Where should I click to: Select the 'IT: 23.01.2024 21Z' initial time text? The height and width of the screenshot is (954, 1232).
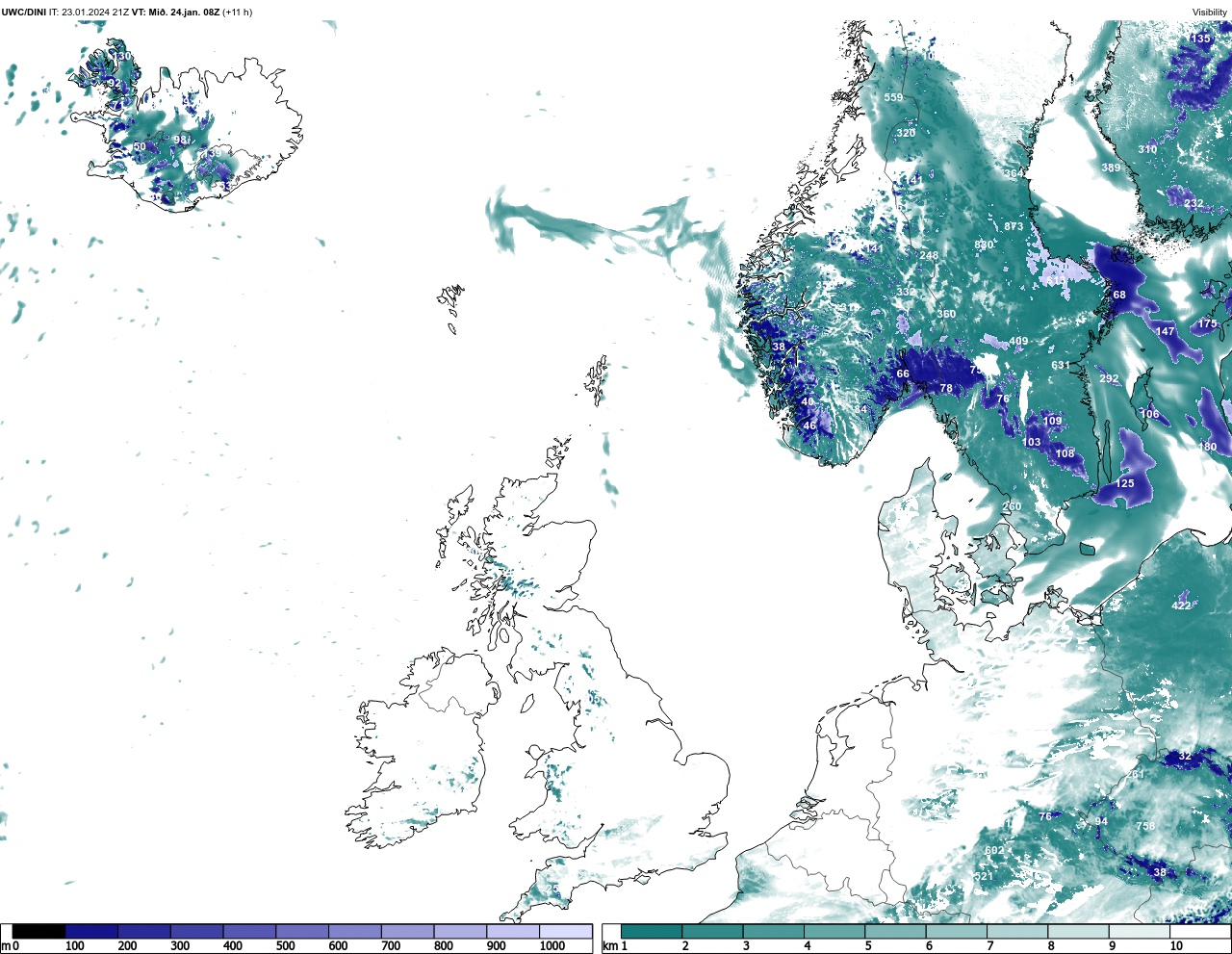(89, 13)
